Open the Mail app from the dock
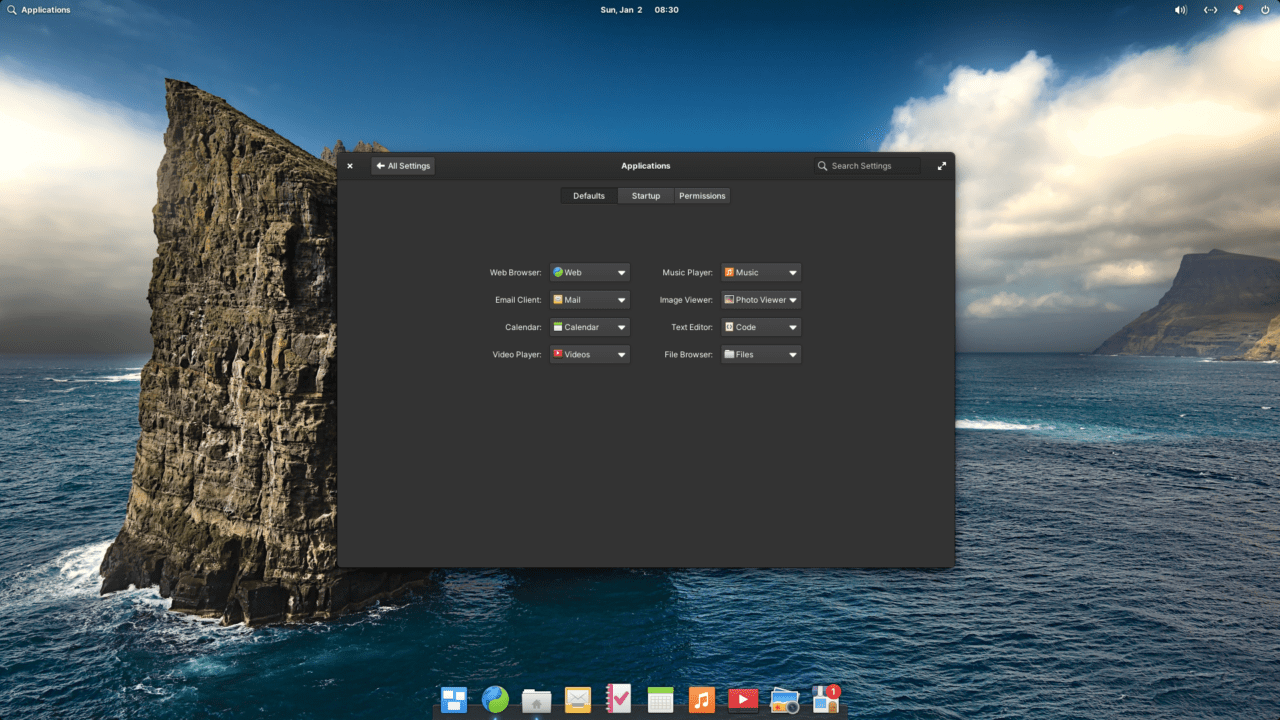Screen dimensions: 1280x720 pos(577,699)
